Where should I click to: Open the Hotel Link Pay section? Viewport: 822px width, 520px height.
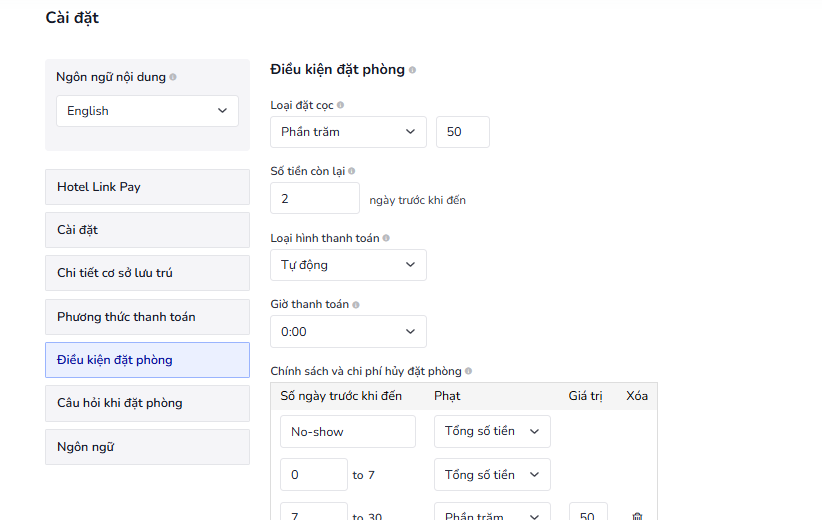click(147, 187)
